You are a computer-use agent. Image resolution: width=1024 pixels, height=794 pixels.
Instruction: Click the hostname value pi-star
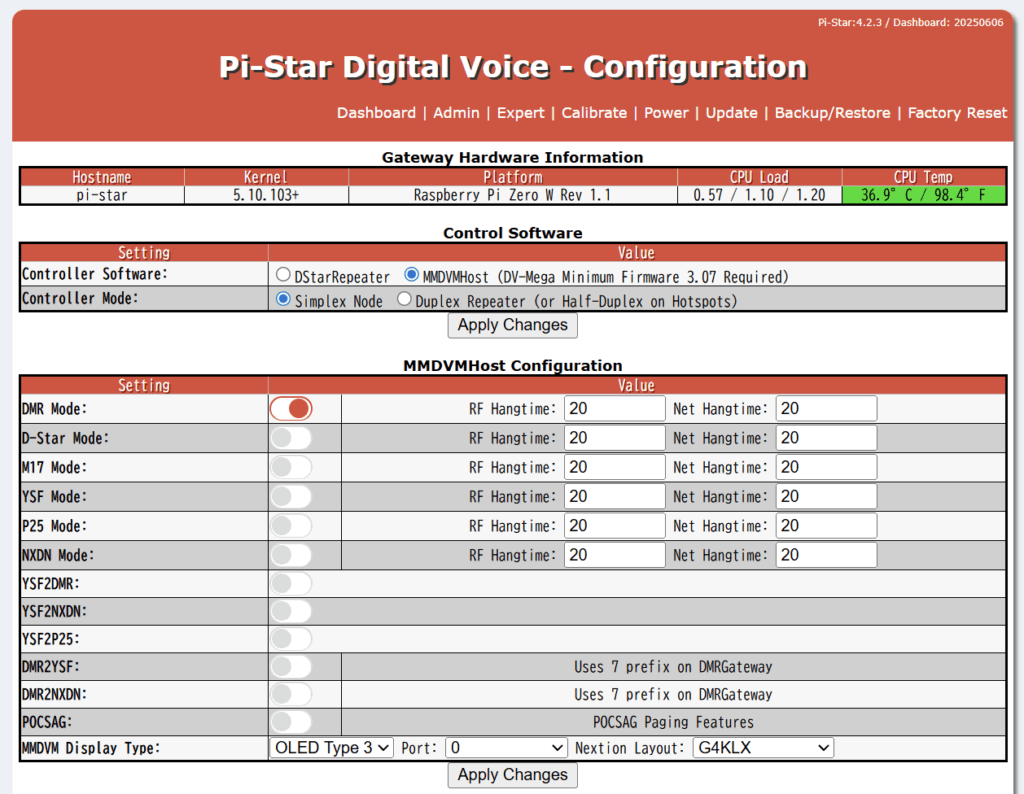click(102, 195)
